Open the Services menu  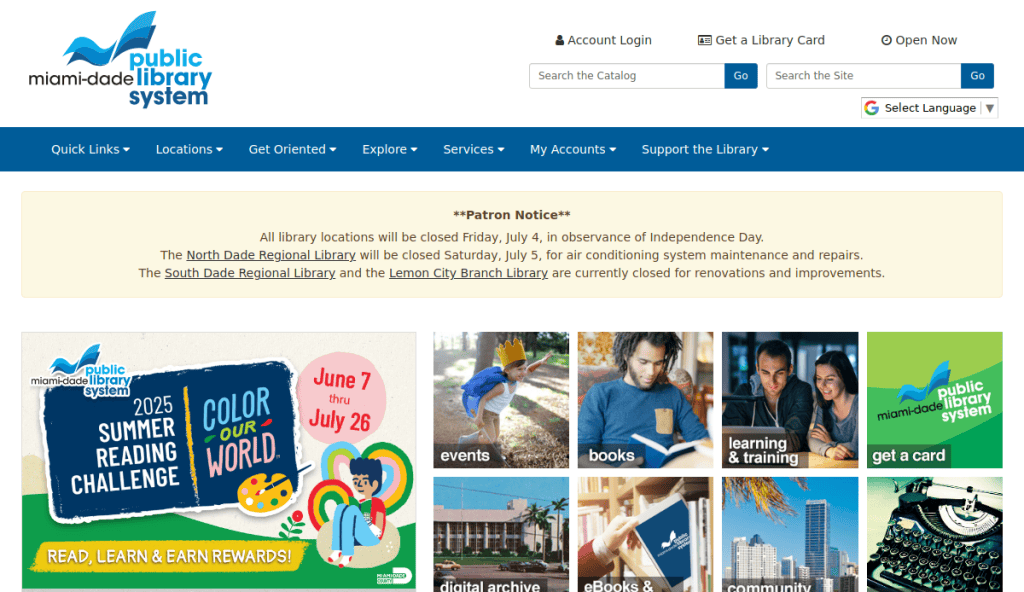(473, 149)
